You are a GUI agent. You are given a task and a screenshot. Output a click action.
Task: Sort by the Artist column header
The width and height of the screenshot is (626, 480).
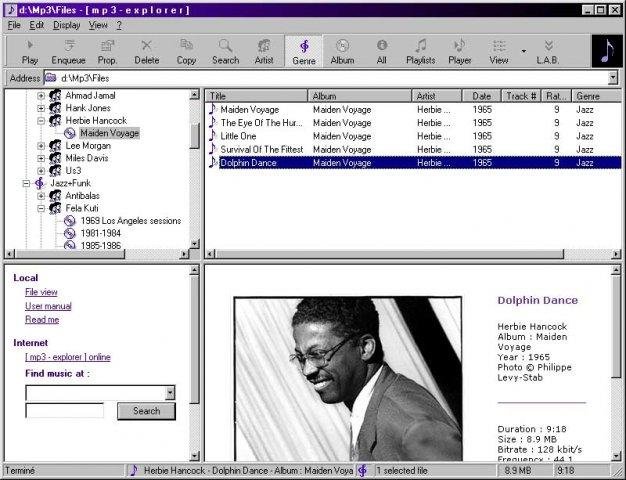pos(437,96)
